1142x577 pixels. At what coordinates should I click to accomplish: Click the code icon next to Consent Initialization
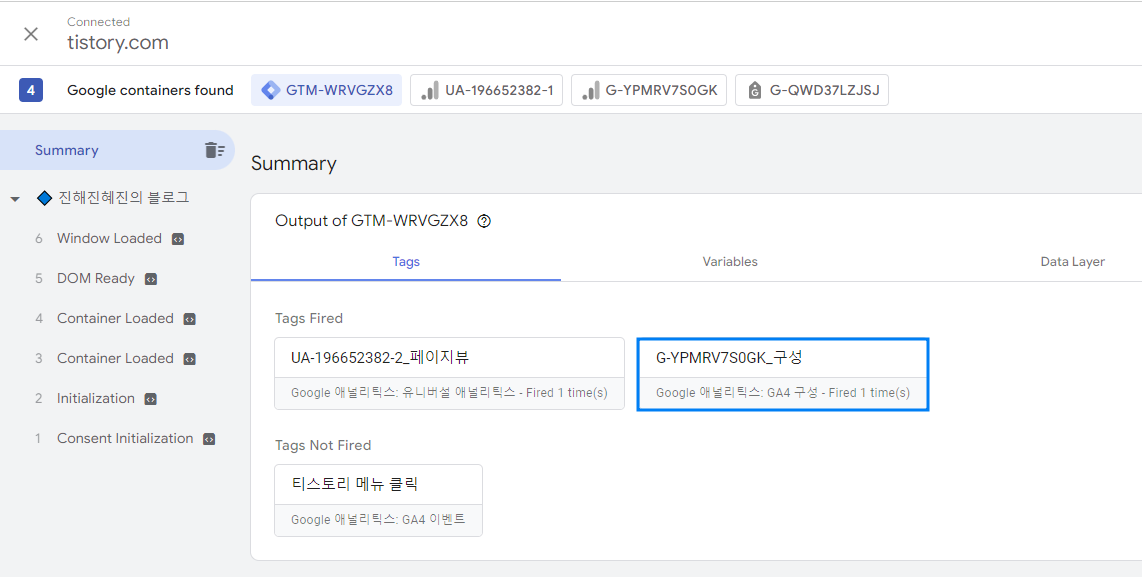[x=209, y=439]
